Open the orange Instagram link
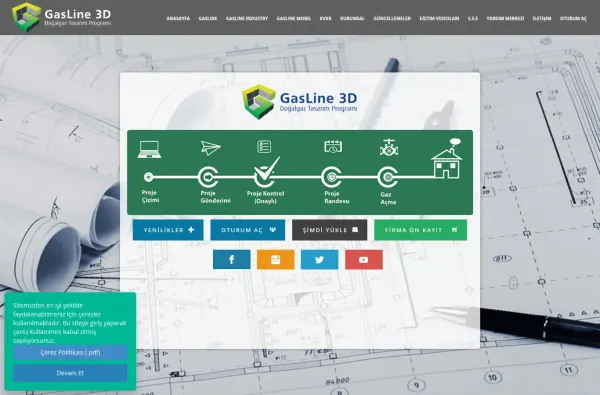The height and width of the screenshot is (395, 600). pos(276,260)
